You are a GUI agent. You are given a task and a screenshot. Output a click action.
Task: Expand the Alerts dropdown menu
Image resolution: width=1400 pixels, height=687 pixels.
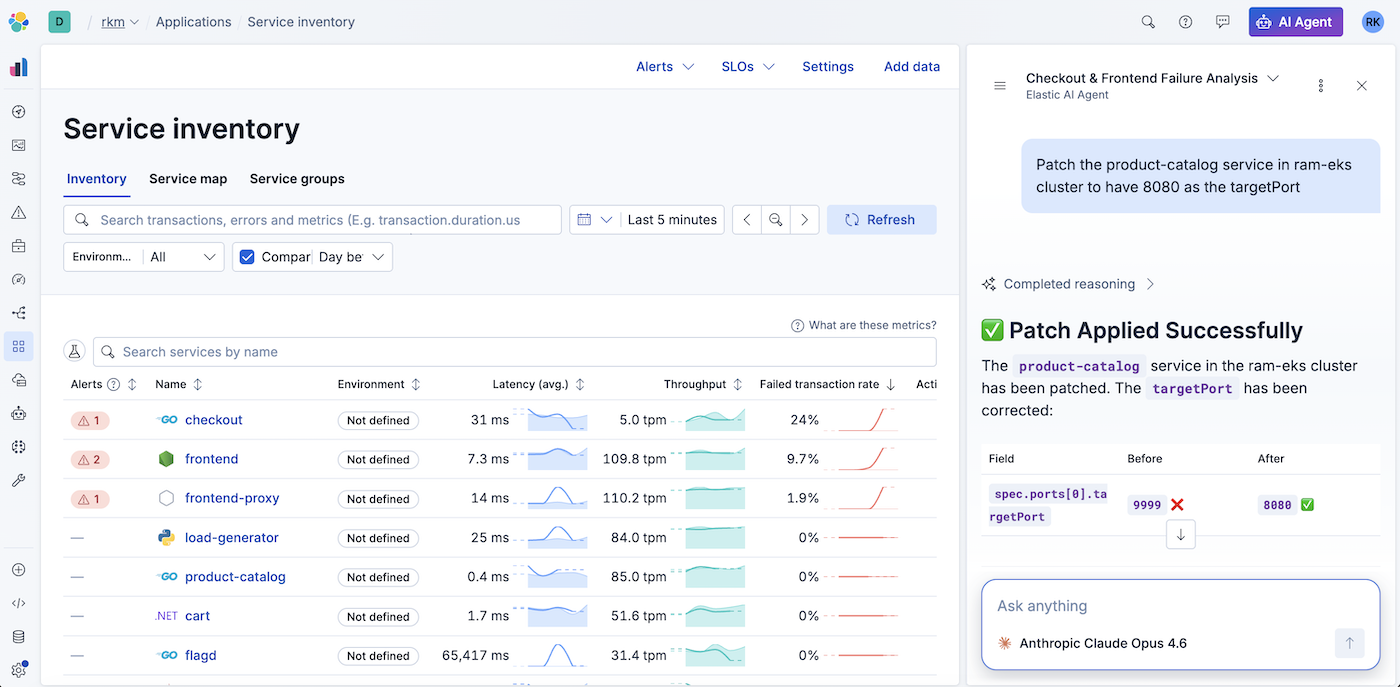(665, 67)
